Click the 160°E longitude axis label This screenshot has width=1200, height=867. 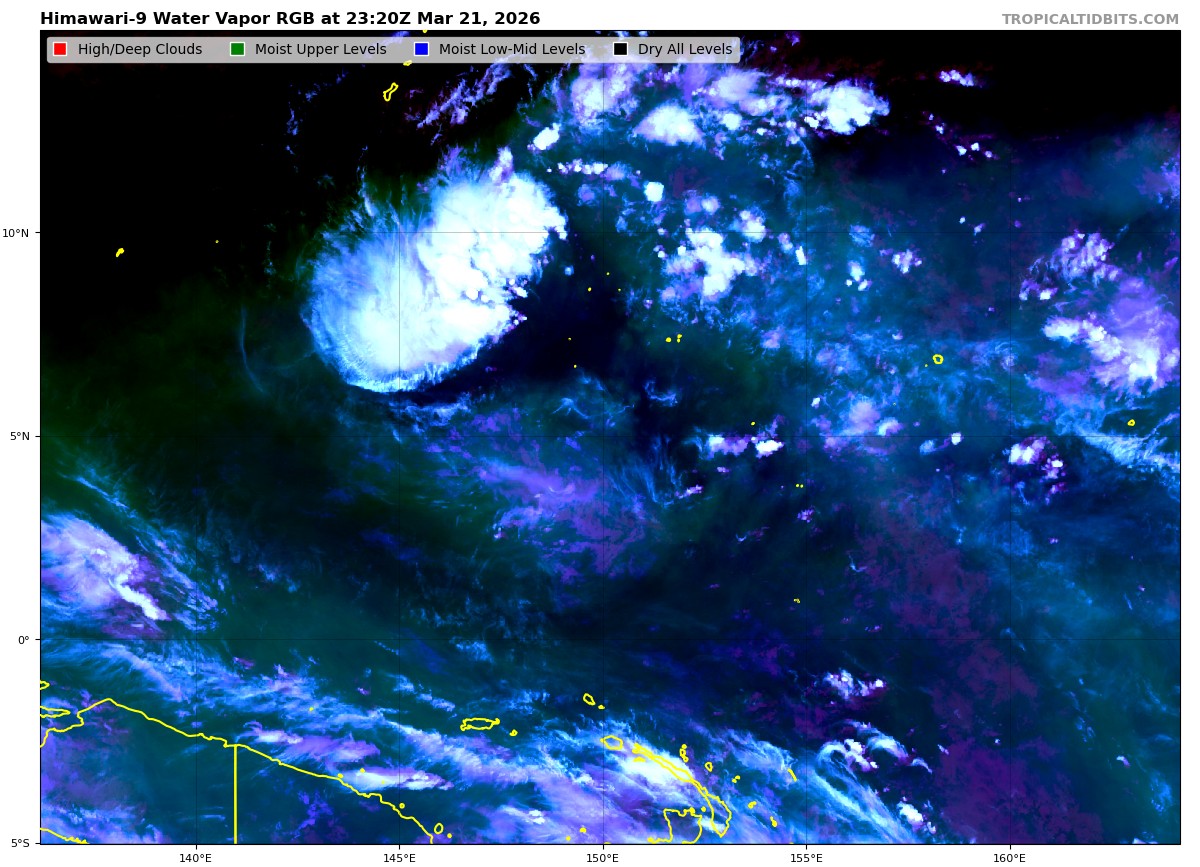[1009, 857]
